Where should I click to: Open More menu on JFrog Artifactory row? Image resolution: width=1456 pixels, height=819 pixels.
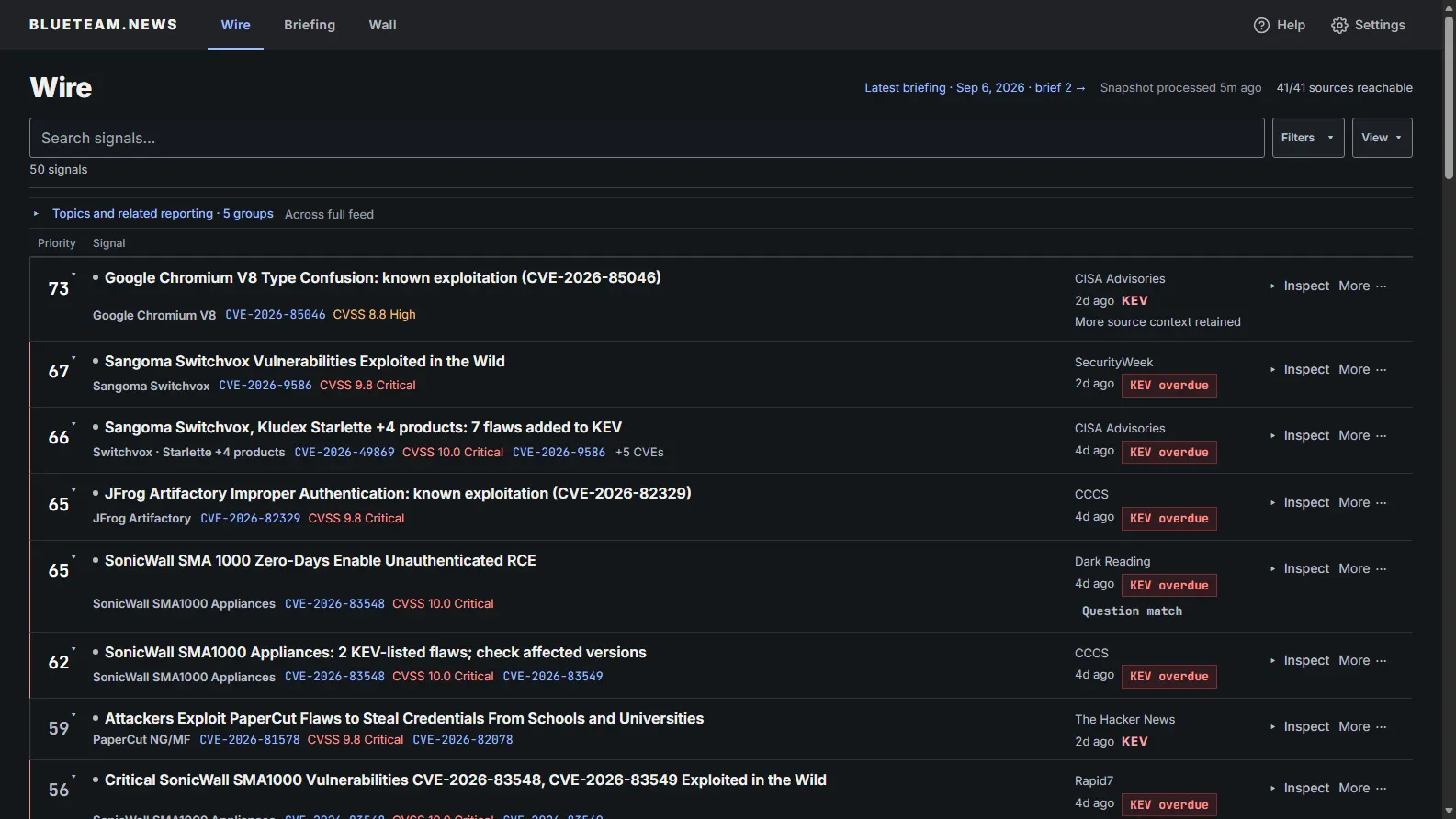[x=1362, y=502]
